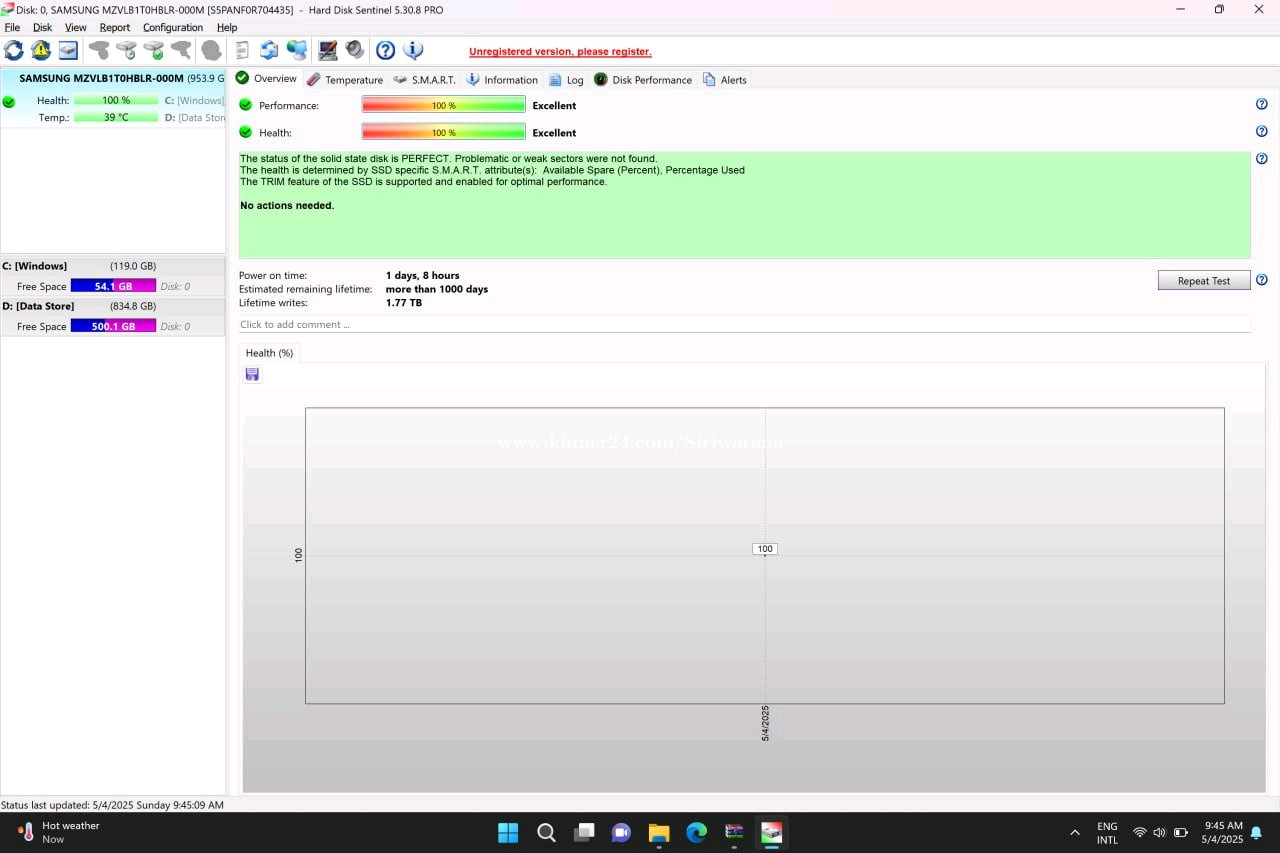Screen dimensions: 1280x853
Task: Select the C: [Windows] partition header
Action: pos(113,266)
